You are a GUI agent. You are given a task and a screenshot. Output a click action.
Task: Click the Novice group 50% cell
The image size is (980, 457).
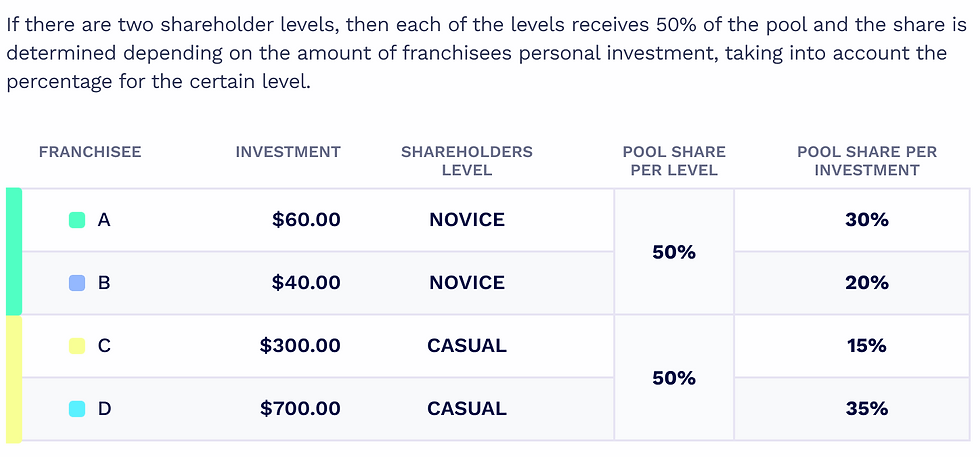pos(674,252)
